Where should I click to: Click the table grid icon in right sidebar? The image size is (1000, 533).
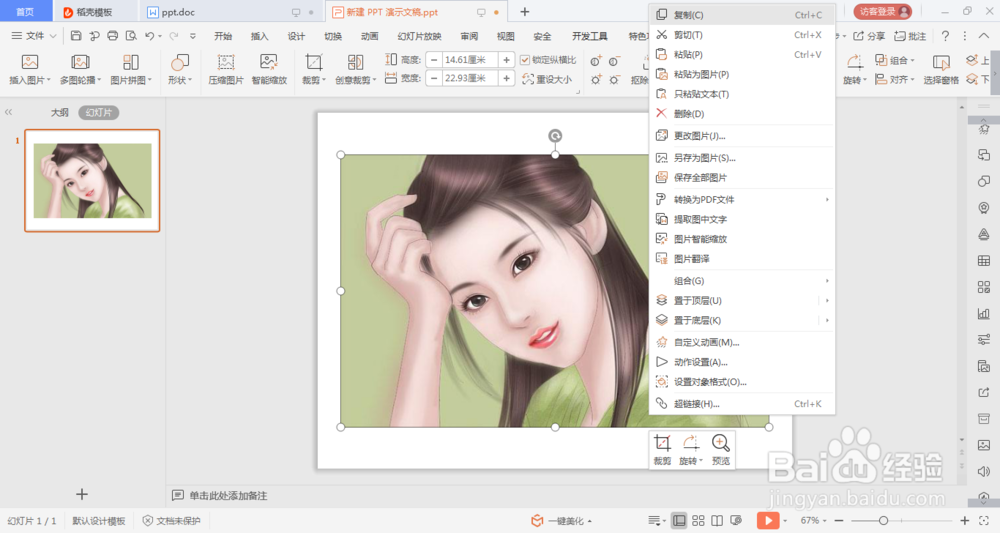coord(983,260)
